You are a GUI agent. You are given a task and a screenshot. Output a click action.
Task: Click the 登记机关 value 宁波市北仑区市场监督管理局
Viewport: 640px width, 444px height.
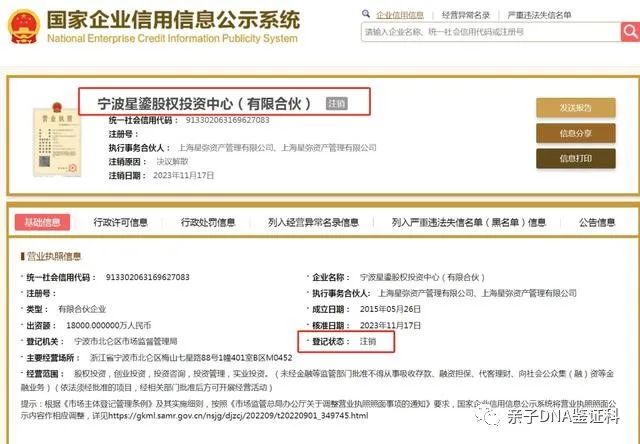click(x=126, y=341)
